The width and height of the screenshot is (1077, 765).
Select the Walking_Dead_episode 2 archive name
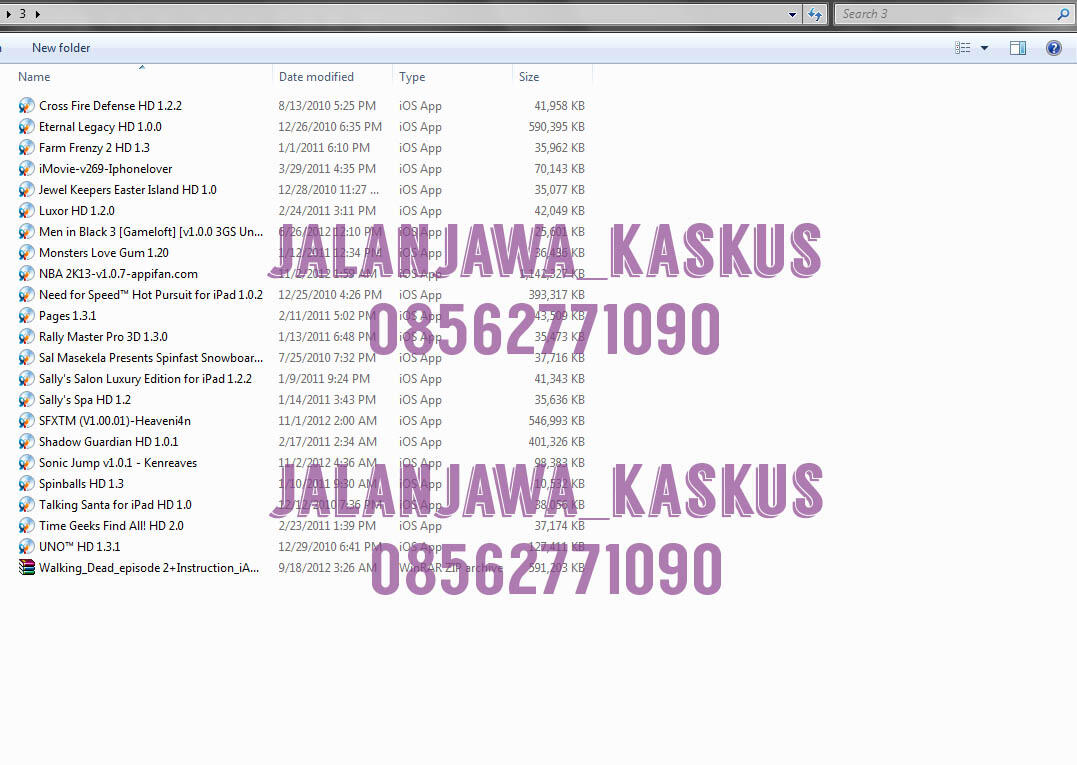(x=149, y=568)
